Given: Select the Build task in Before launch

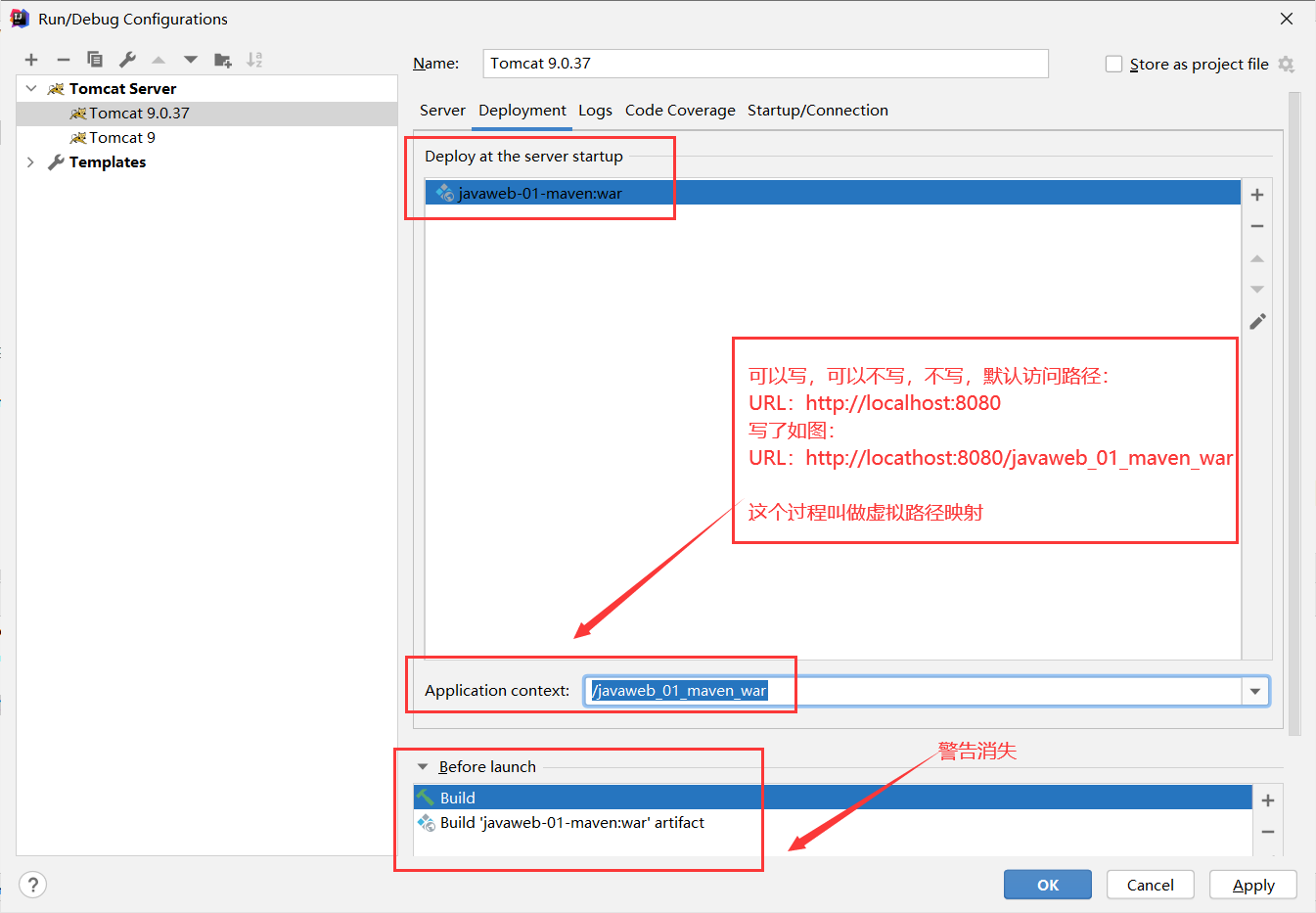Looking at the screenshot, I should 833,798.
